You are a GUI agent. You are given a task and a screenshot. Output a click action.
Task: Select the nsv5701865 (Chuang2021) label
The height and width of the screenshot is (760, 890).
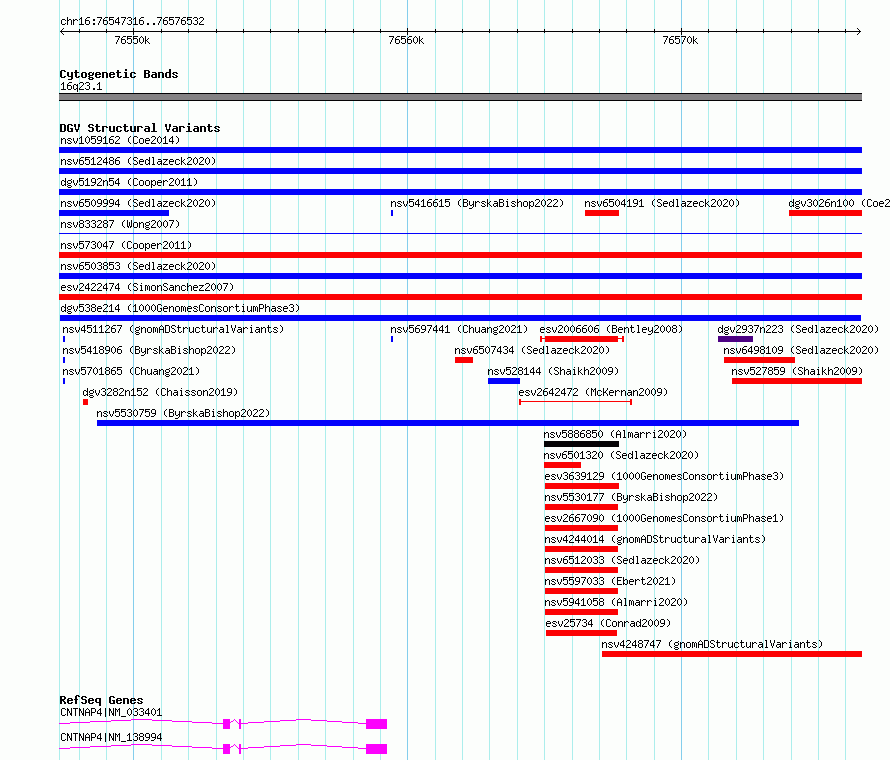click(131, 371)
